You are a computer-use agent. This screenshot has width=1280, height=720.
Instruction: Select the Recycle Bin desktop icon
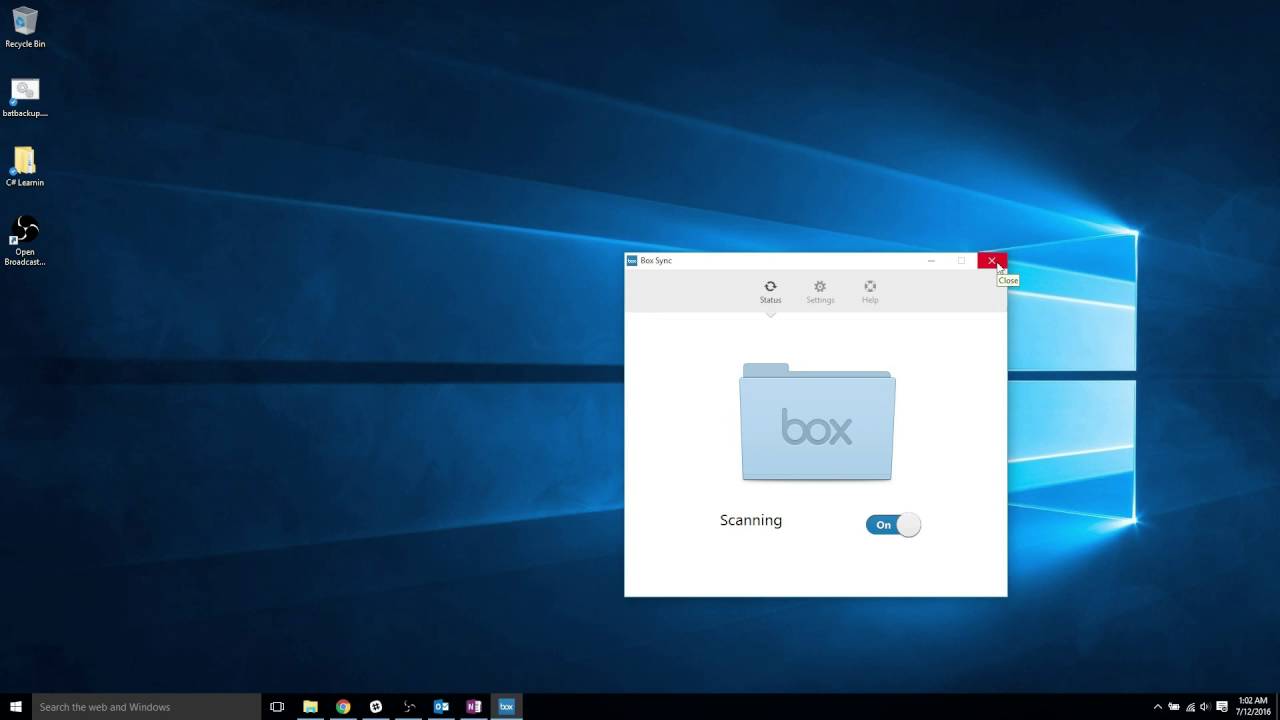25,28
